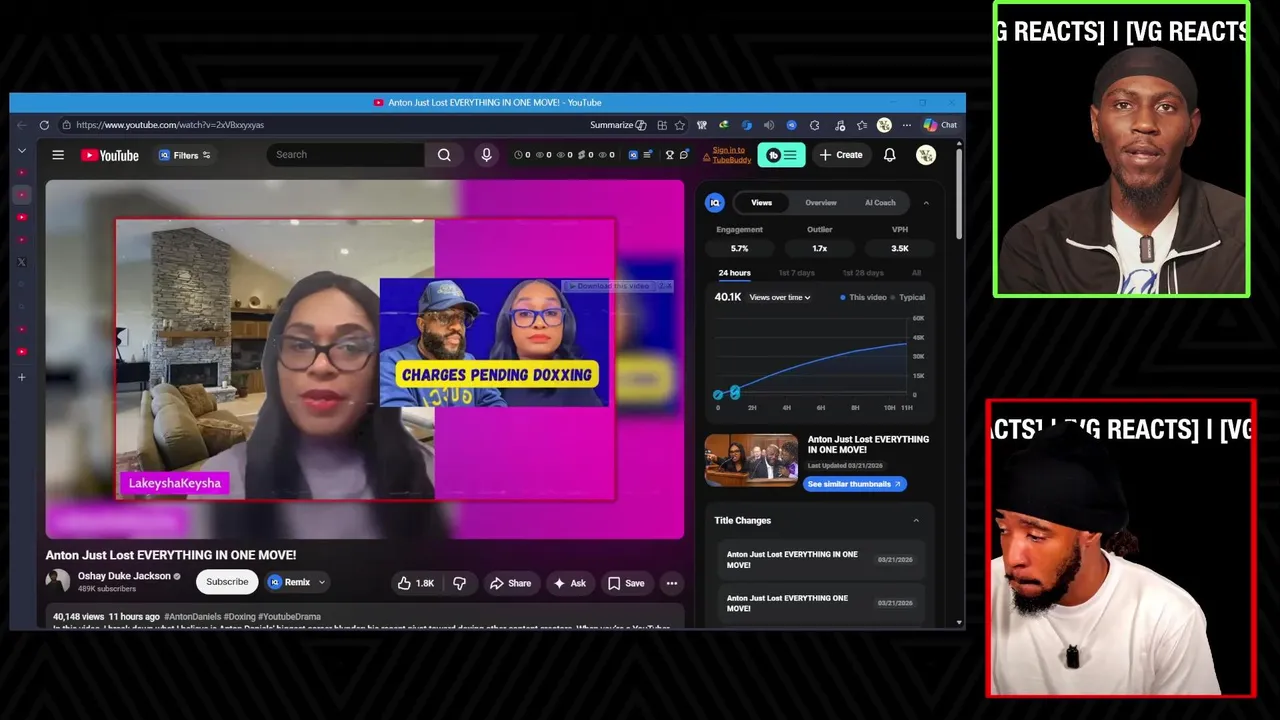1280x720 pixels.
Task: Open Oshay Duke Jackson channel name
Action: click(124, 576)
